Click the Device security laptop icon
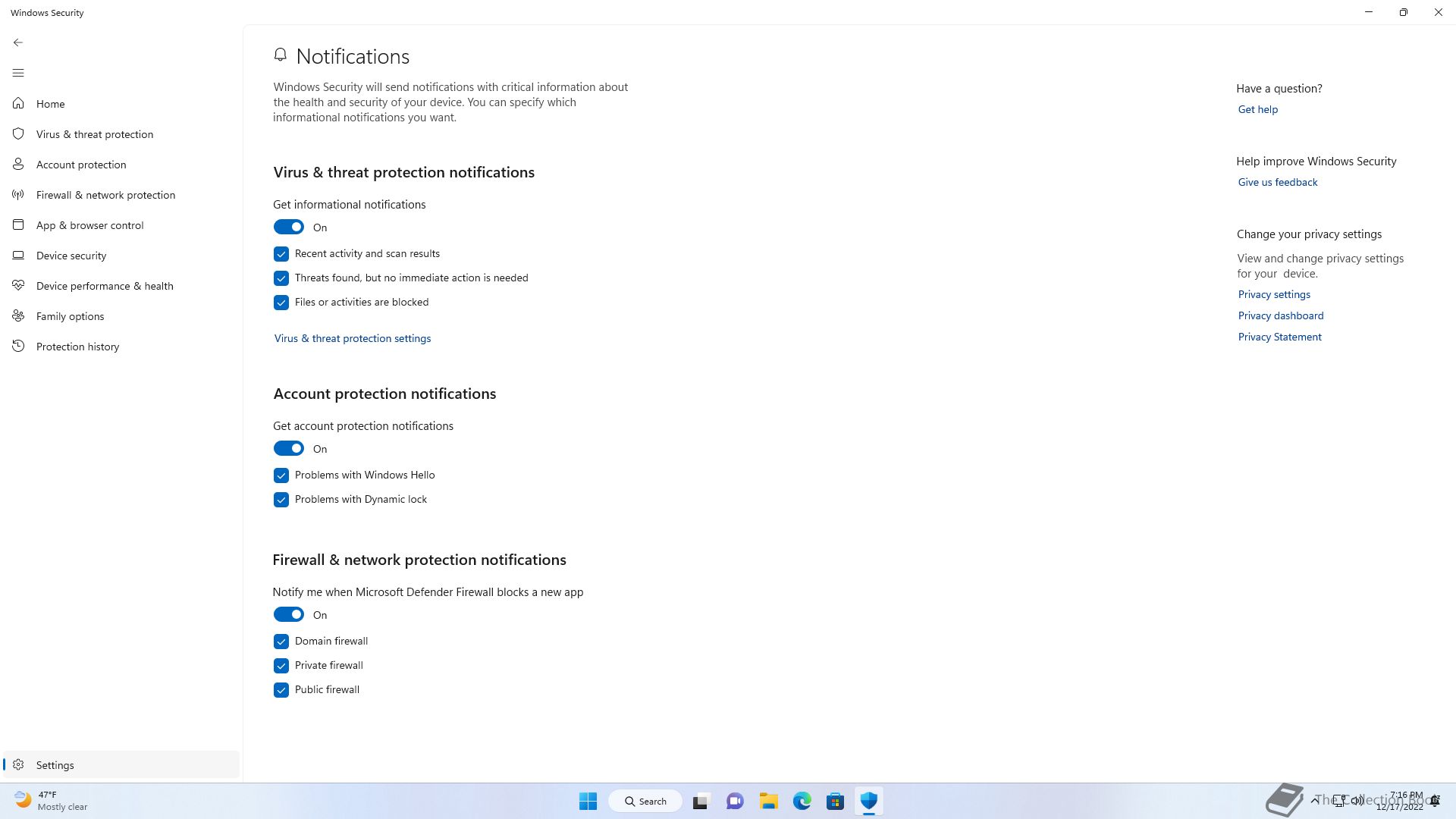The width and height of the screenshot is (1456, 819). (x=18, y=255)
